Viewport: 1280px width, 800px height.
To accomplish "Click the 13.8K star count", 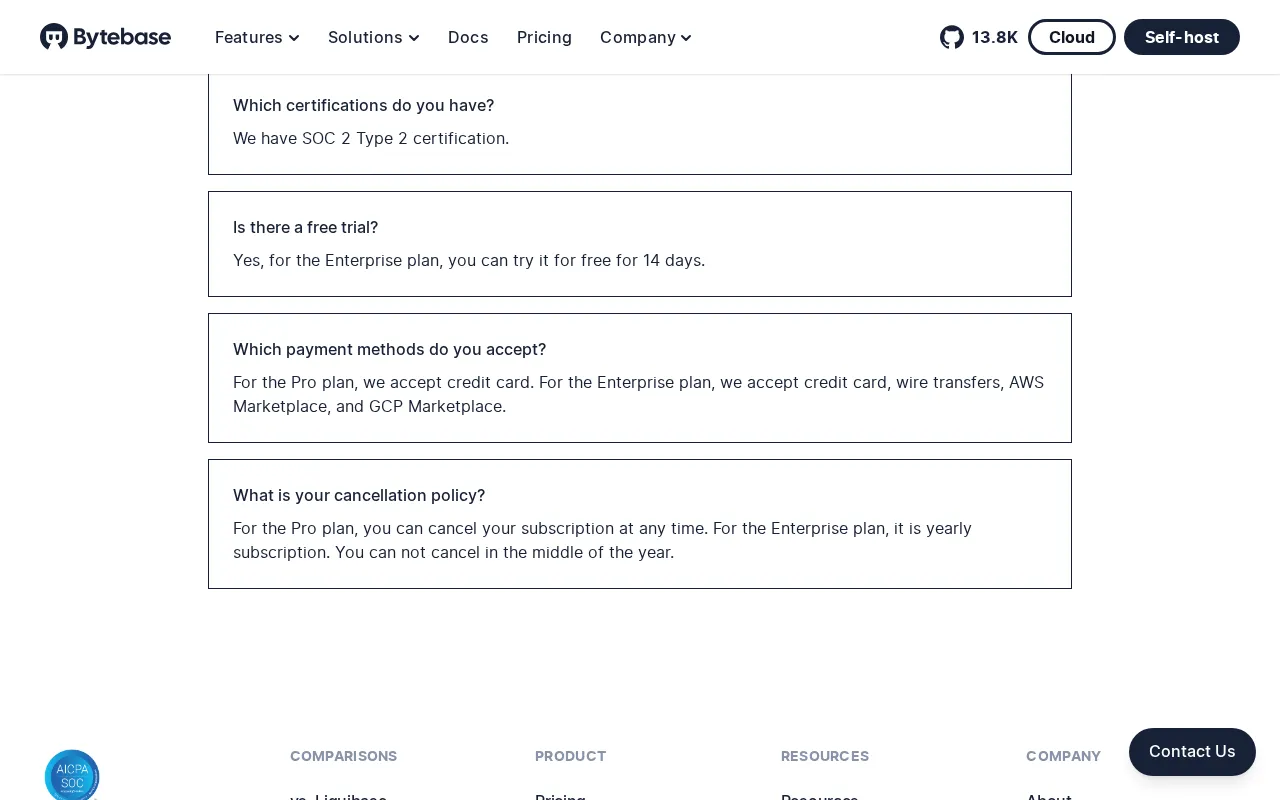I will (x=995, y=37).
